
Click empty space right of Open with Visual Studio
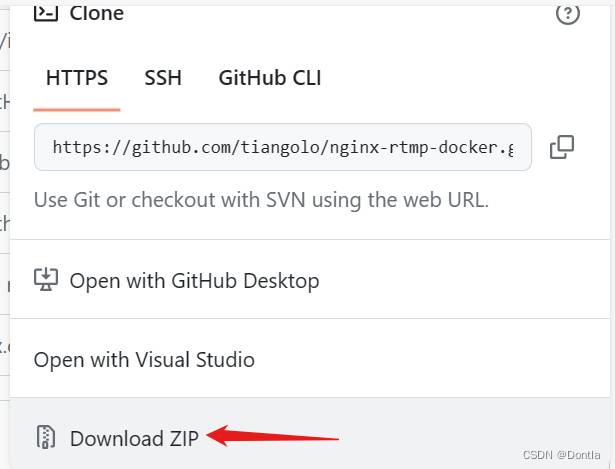tap(431, 359)
